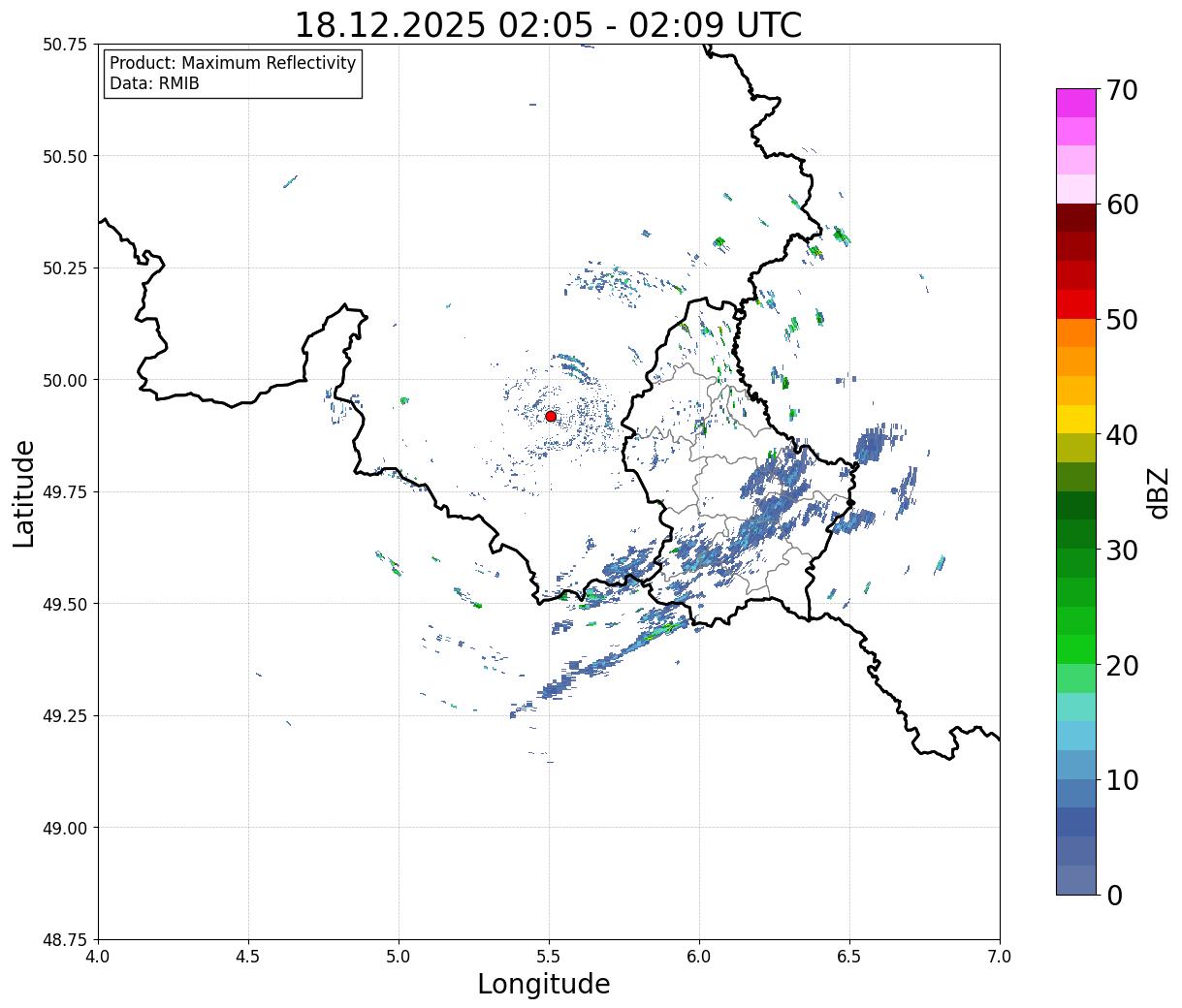The height and width of the screenshot is (1008, 1182).
Task: Click the latitude tick 50.50
Action: pos(65,156)
